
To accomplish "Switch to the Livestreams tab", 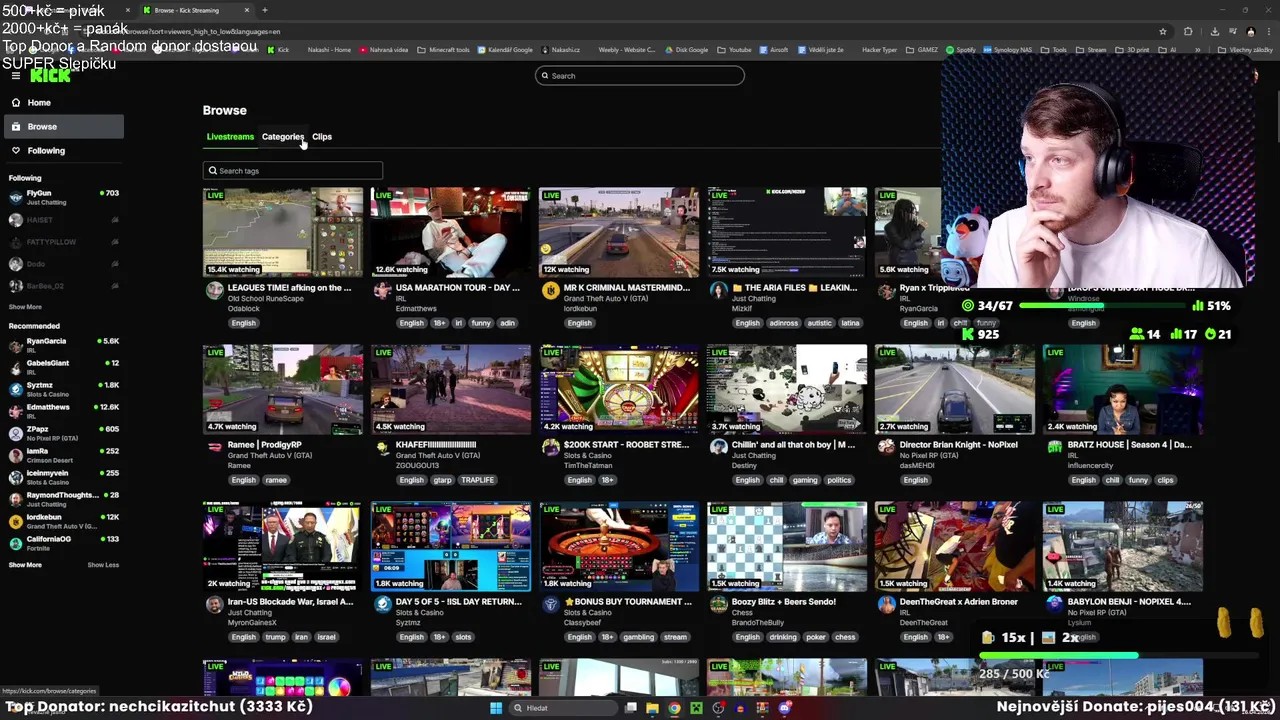I will point(230,136).
